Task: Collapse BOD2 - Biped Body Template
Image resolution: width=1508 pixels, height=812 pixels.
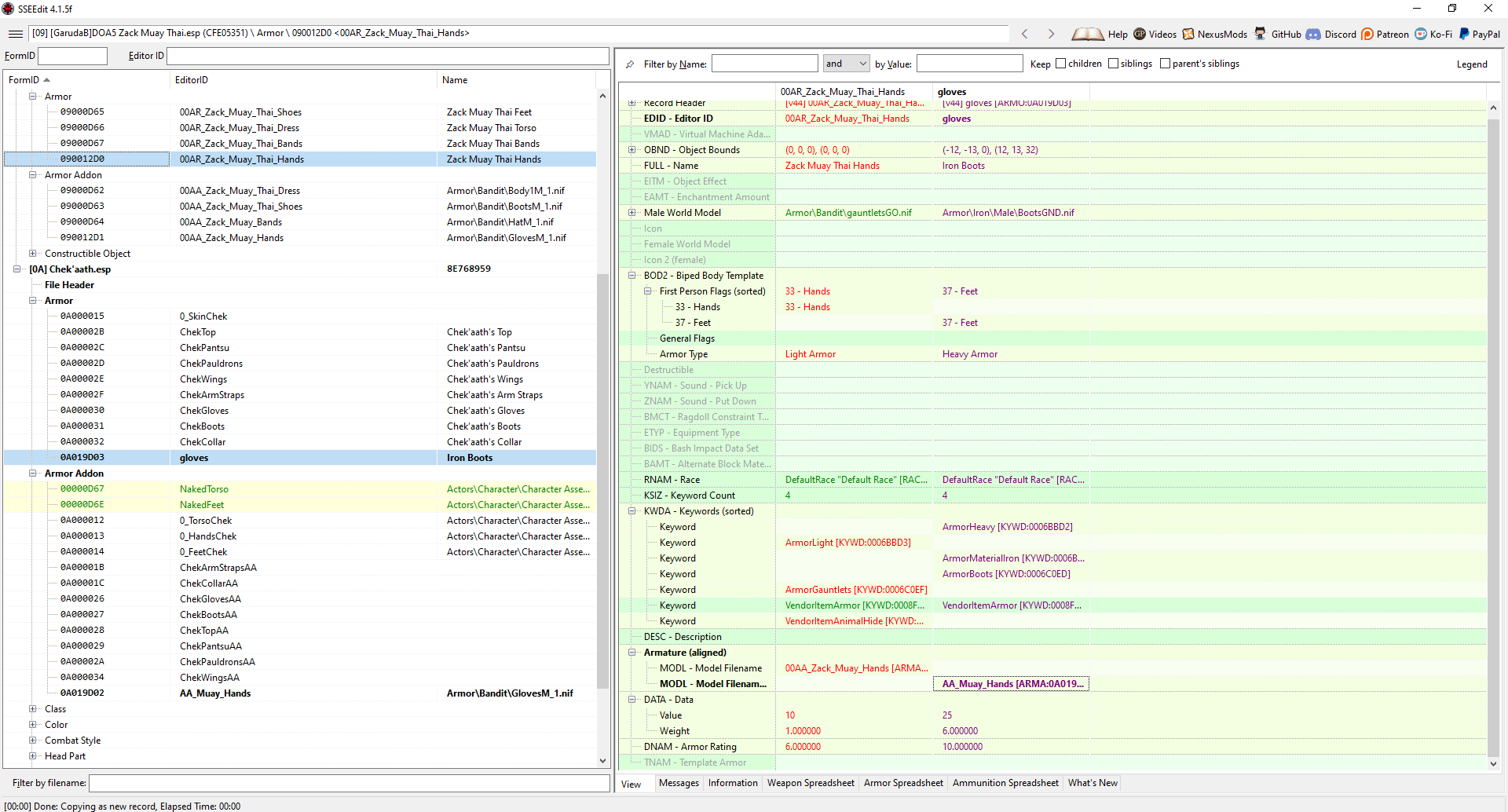Action: [631, 276]
